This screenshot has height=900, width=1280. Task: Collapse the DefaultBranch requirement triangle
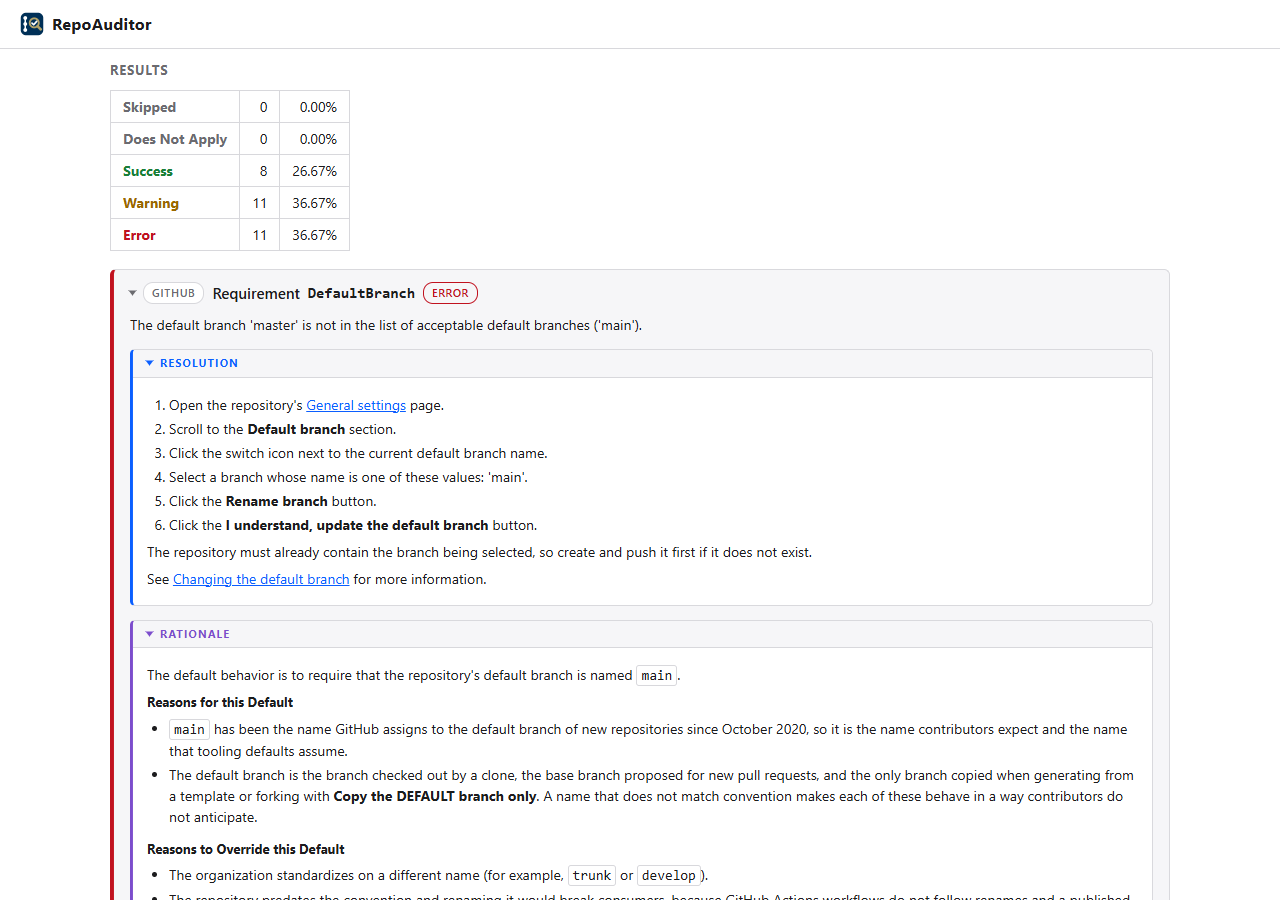[x=132, y=293]
